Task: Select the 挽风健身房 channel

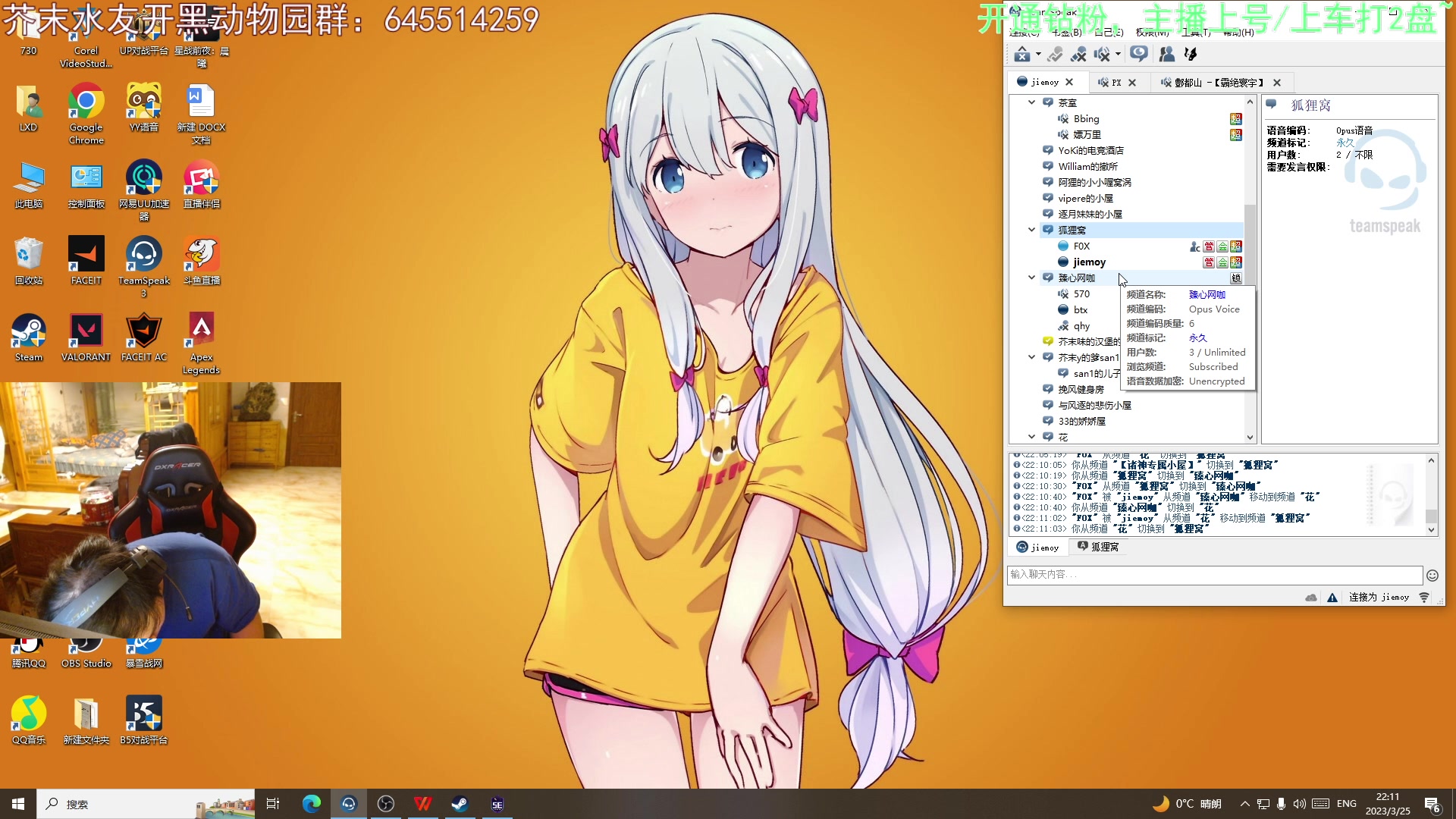Action: pos(1081,389)
